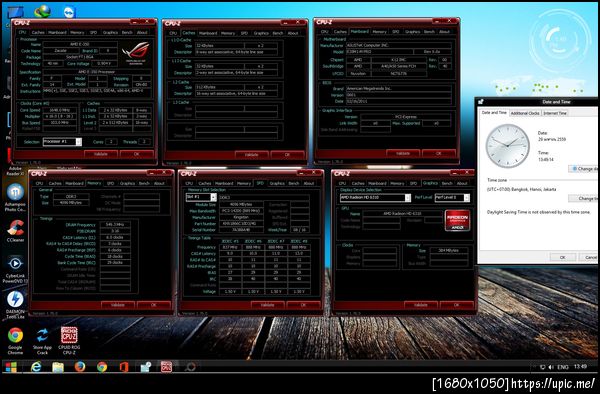The width and height of the screenshot is (600, 394).
Task: Click the AMD E-350 name field
Action: click(80, 44)
